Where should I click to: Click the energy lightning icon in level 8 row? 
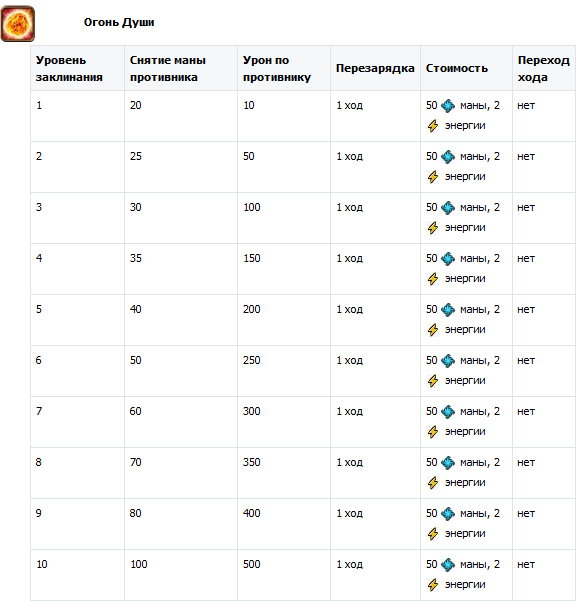pyautogui.click(x=433, y=483)
